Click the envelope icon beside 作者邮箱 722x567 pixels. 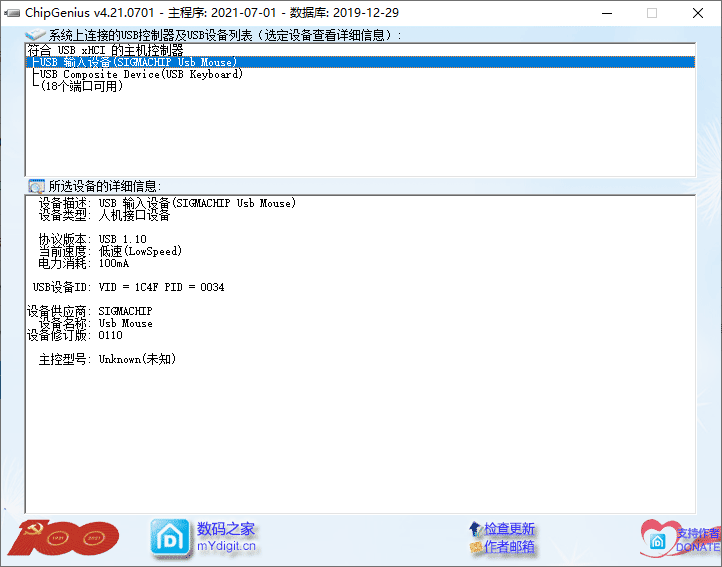[476, 547]
